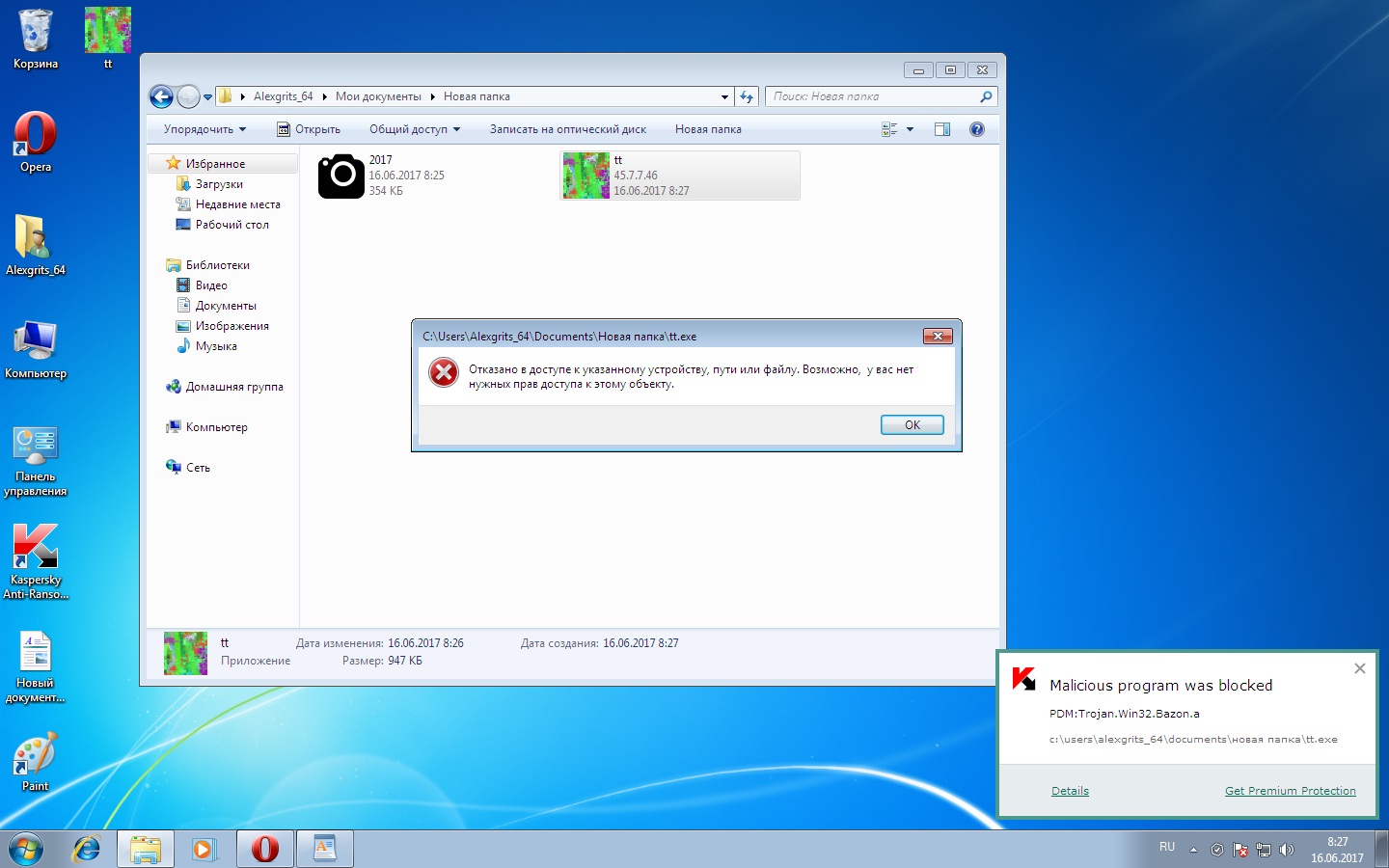Viewport: 1389px width, 868px height.
Task: Launch the Opera desktop shortcut
Action: tap(36, 142)
